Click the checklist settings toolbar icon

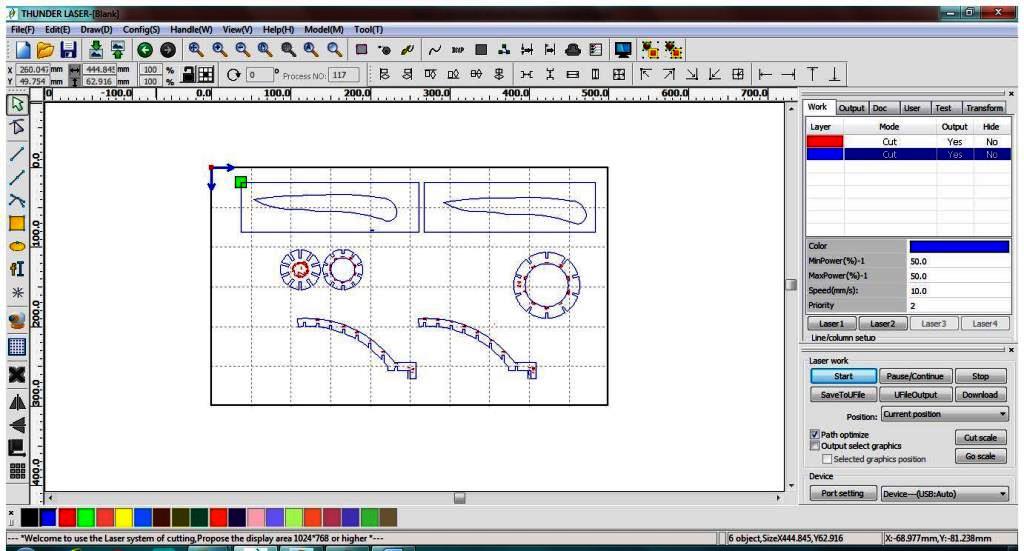(596, 50)
